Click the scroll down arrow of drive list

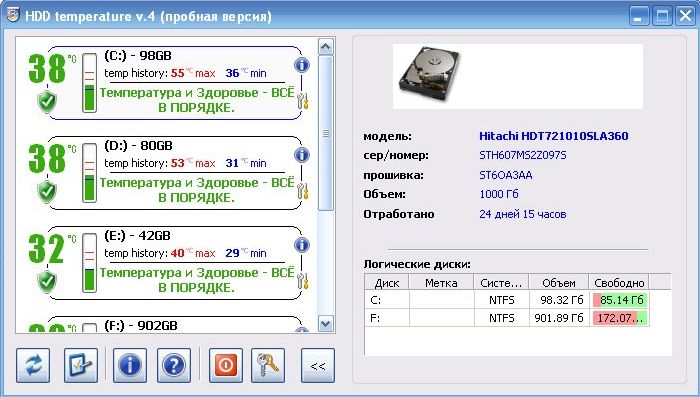pyautogui.click(x=326, y=324)
